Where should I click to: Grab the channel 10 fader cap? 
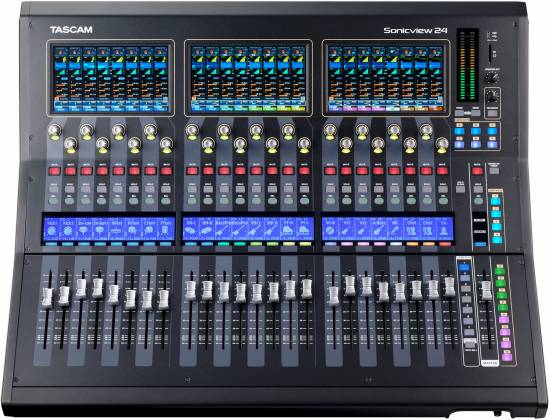207,290
